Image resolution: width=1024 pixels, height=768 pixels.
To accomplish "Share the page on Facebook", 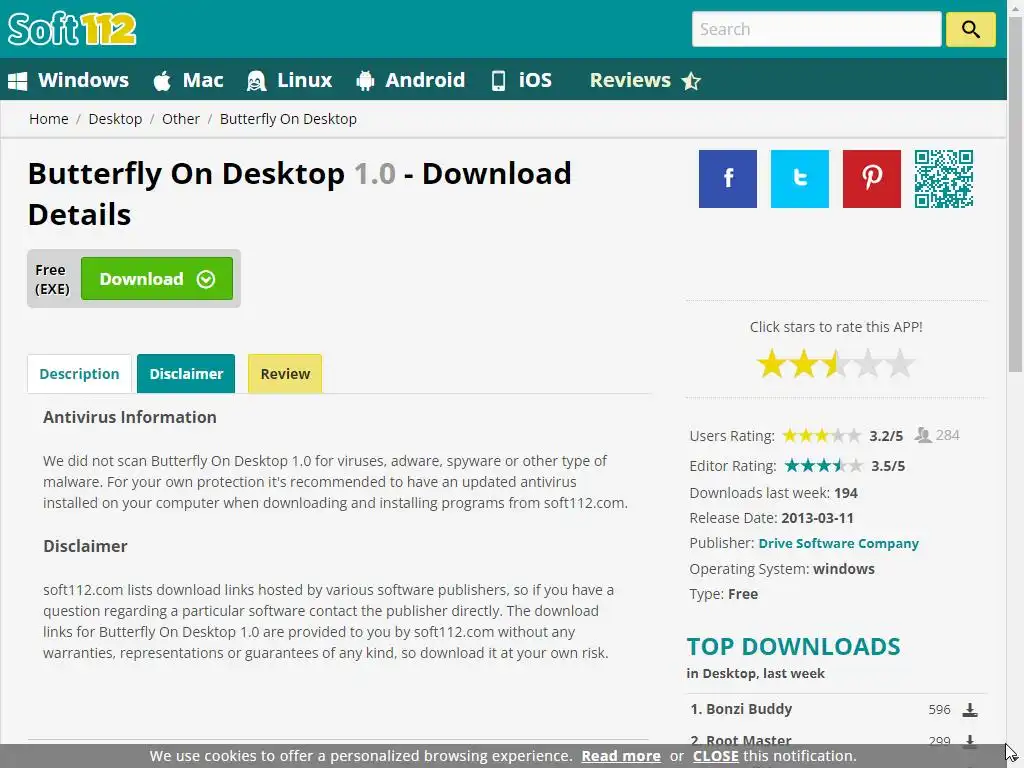I will (x=728, y=179).
